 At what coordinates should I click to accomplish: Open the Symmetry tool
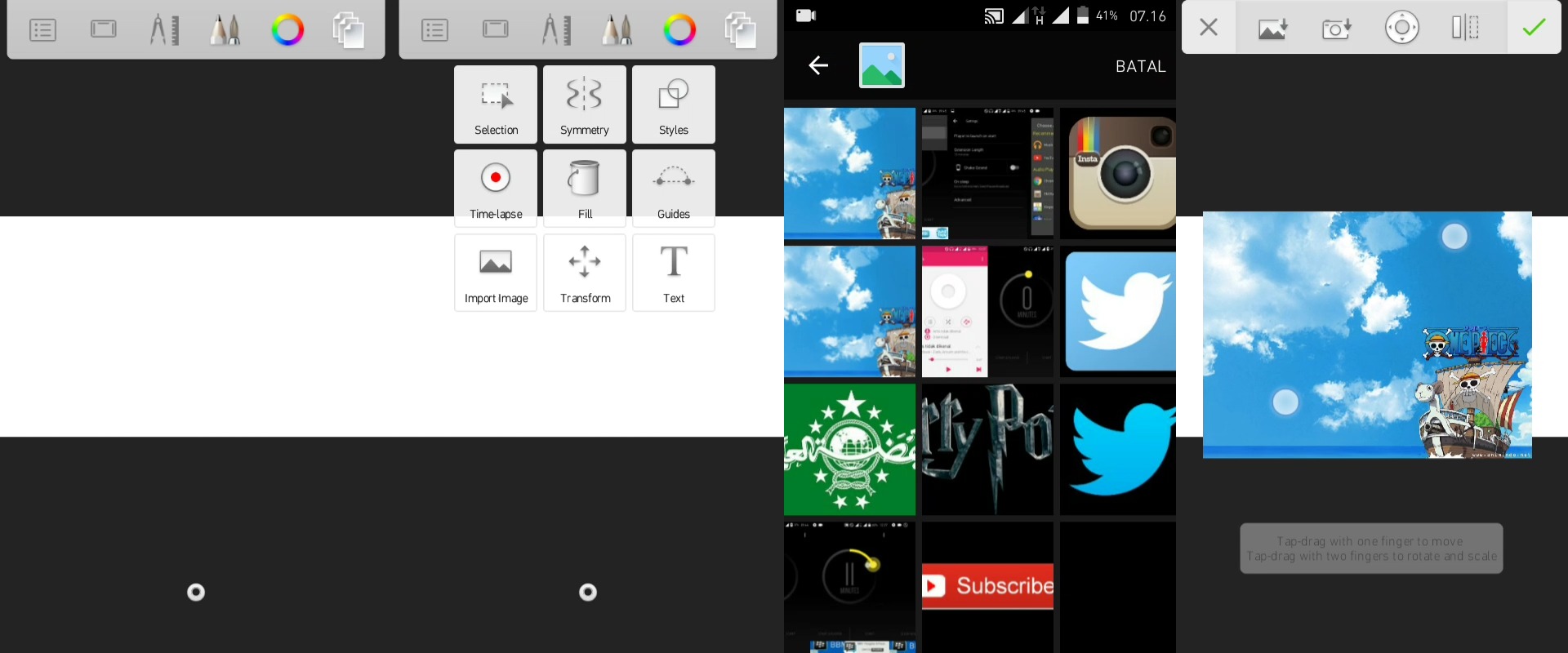pyautogui.click(x=585, y=104)
